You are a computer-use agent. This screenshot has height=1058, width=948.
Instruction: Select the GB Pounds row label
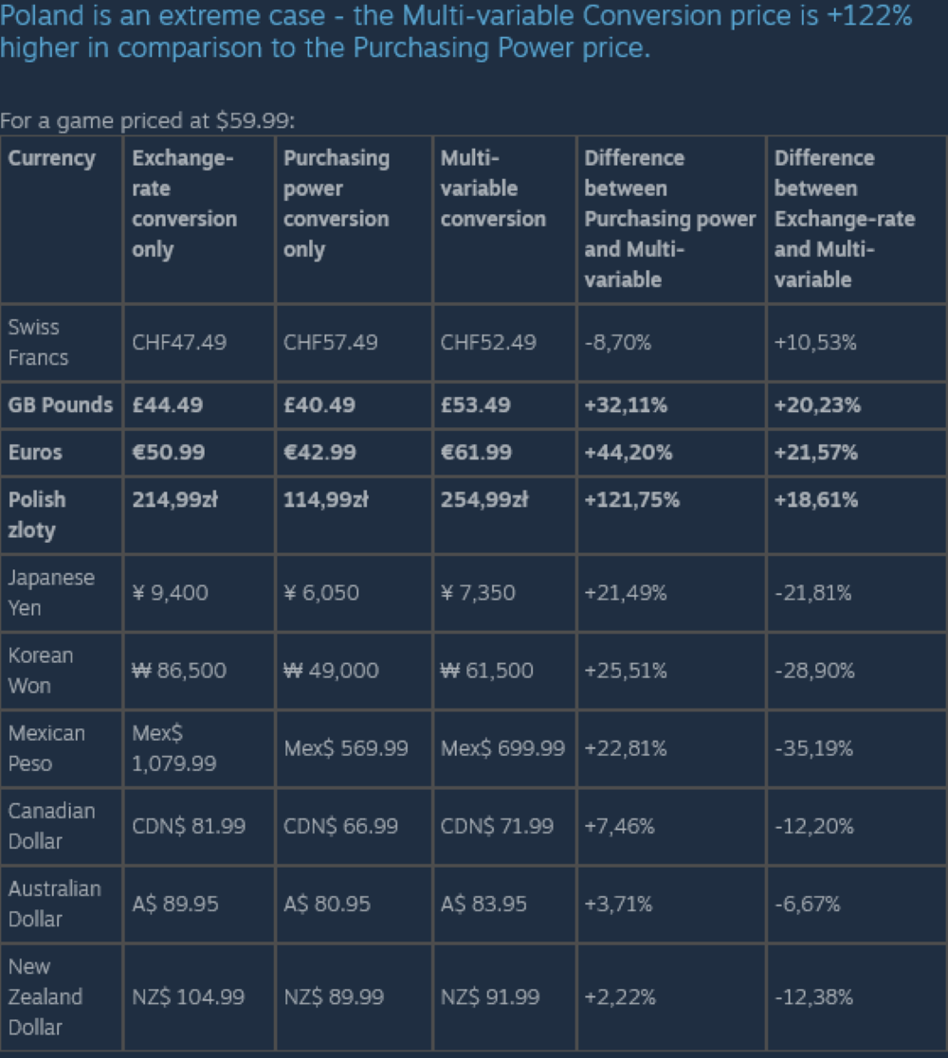coord(61,405)
